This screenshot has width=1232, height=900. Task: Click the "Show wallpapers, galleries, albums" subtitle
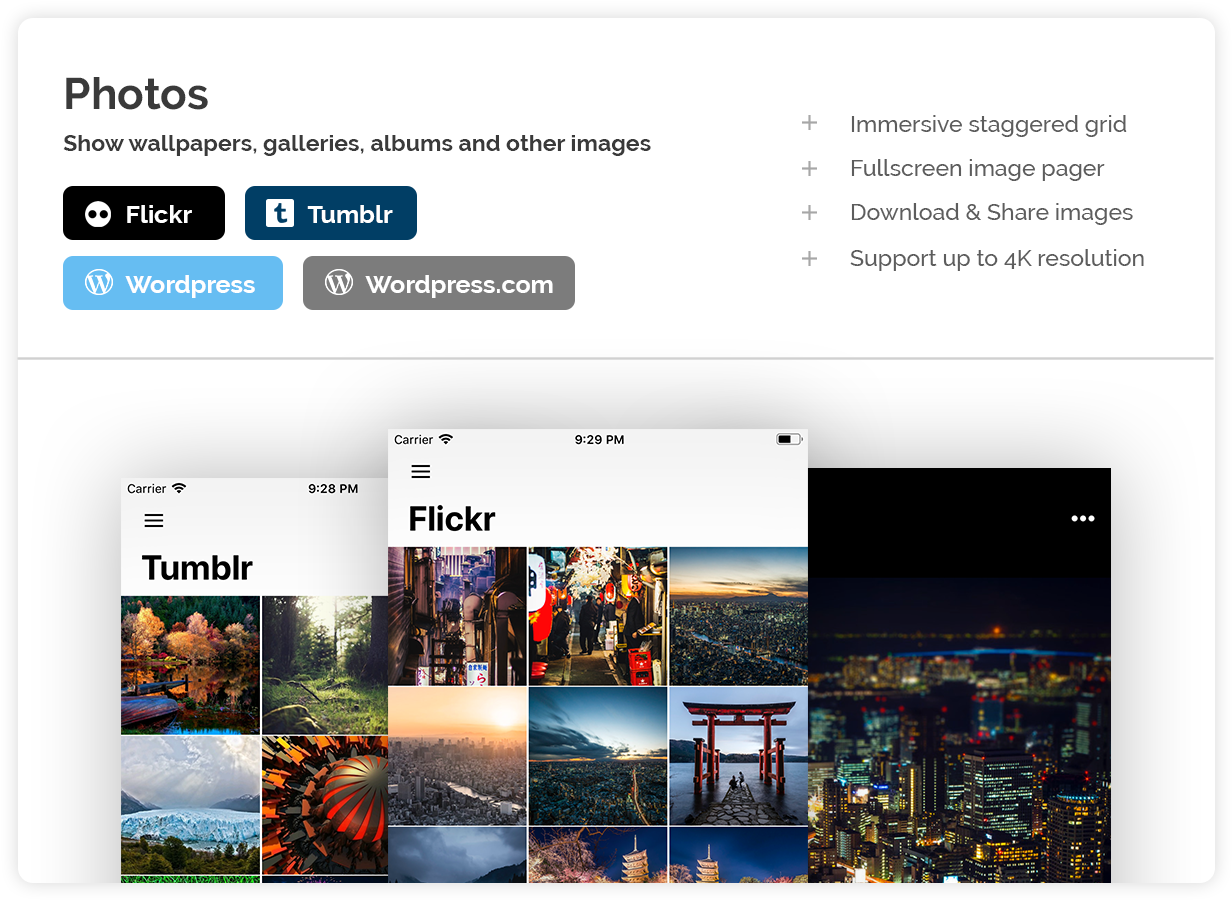(x=357, y=144)
